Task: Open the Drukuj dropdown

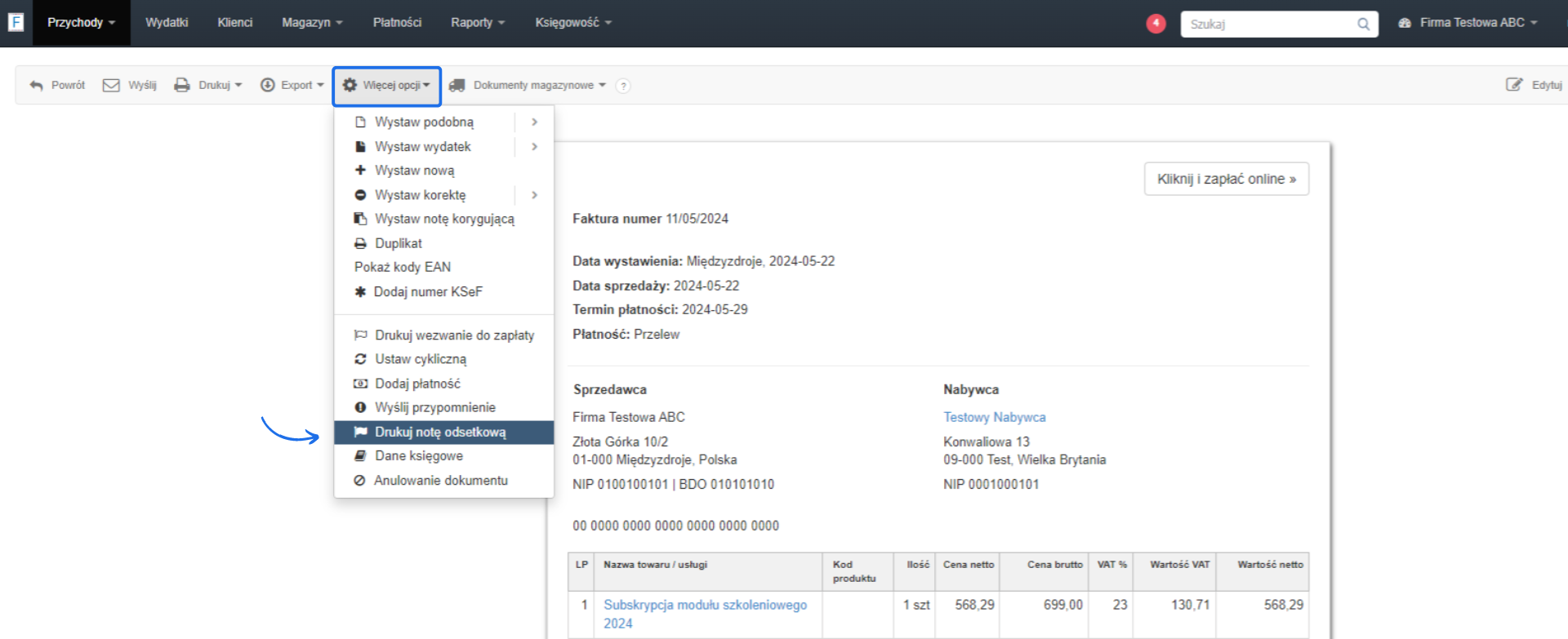Action: click(209, 86)
